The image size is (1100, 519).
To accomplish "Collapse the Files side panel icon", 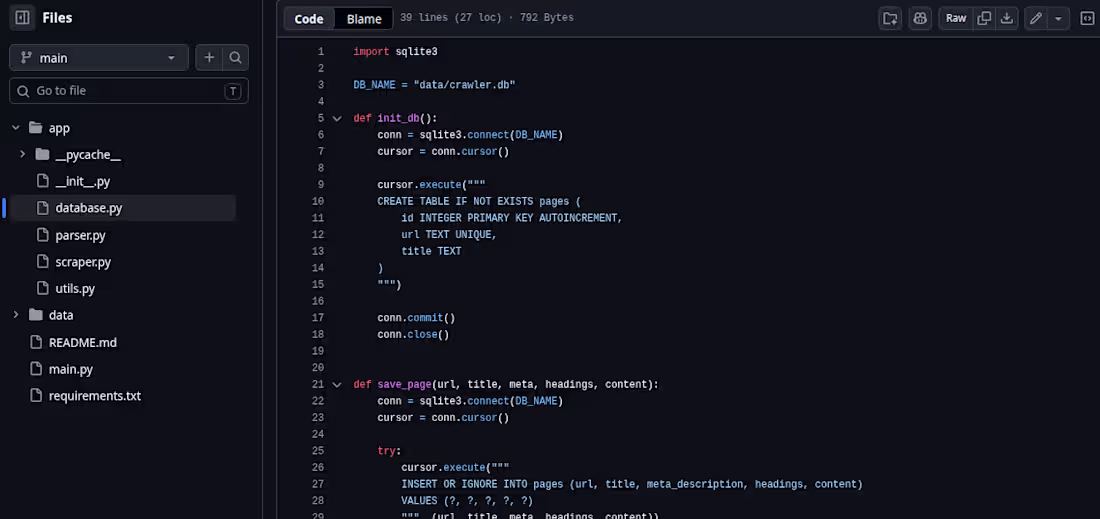I will (22, 18).
